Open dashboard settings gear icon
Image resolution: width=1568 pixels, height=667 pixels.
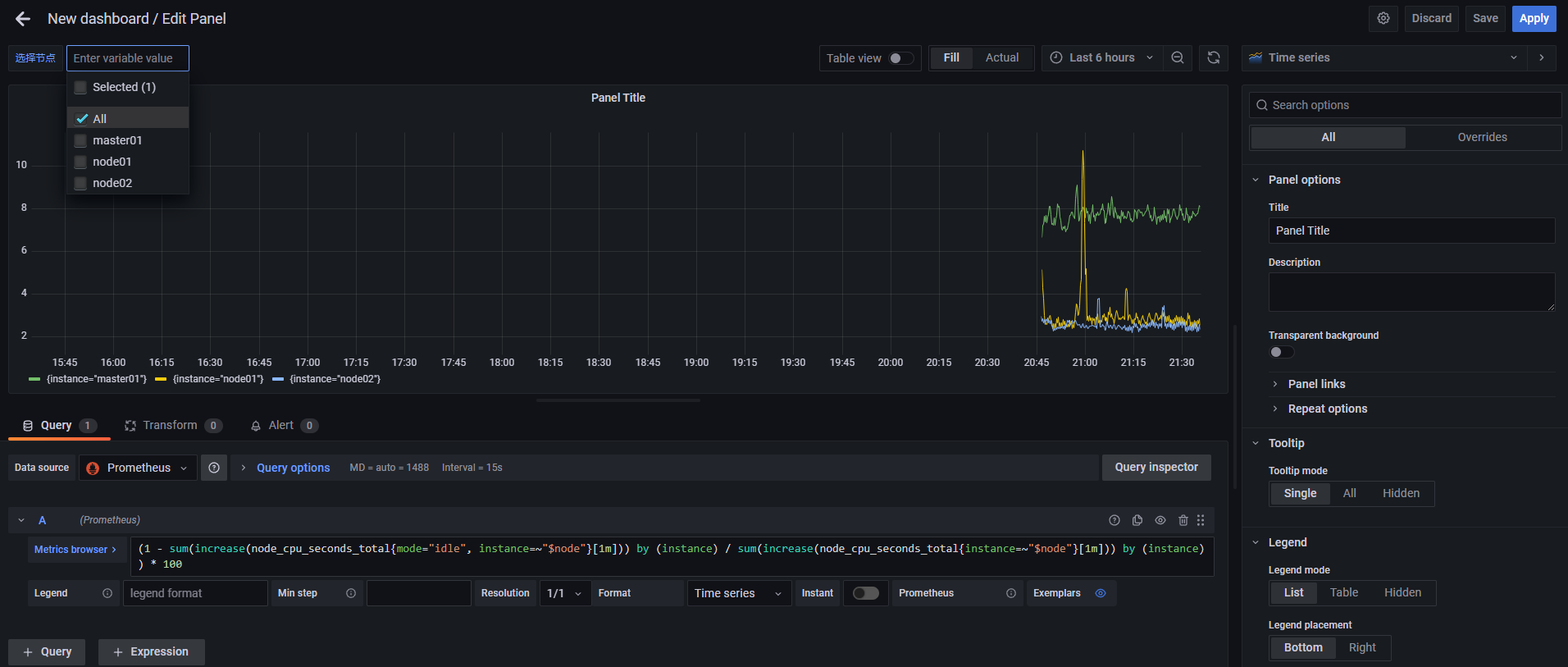pos(1383,18)
